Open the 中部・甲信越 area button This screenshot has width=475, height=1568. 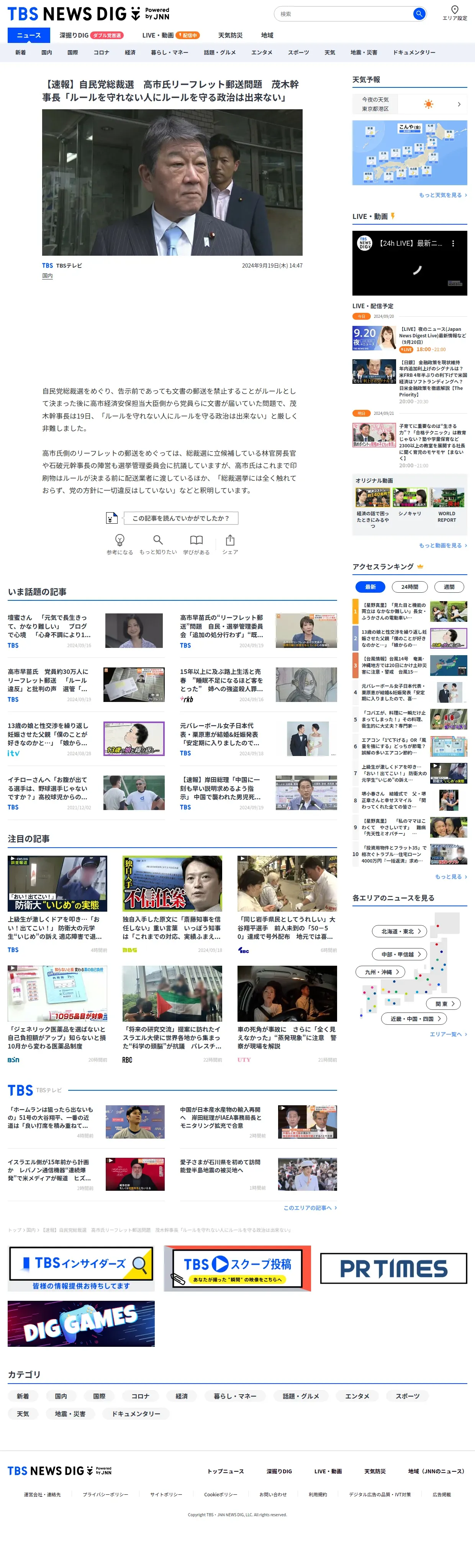tap(399, 954)
